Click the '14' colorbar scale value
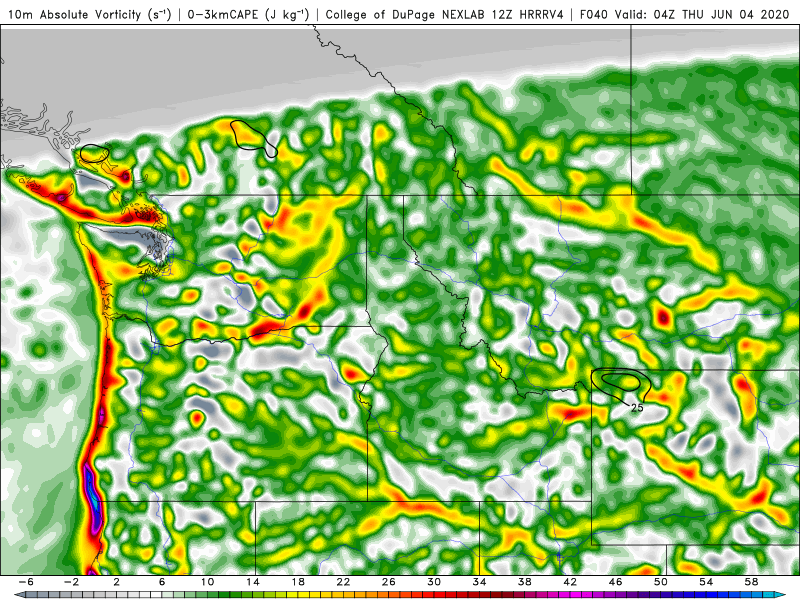The height and width of the screenshot is (600, 800). 253,582
